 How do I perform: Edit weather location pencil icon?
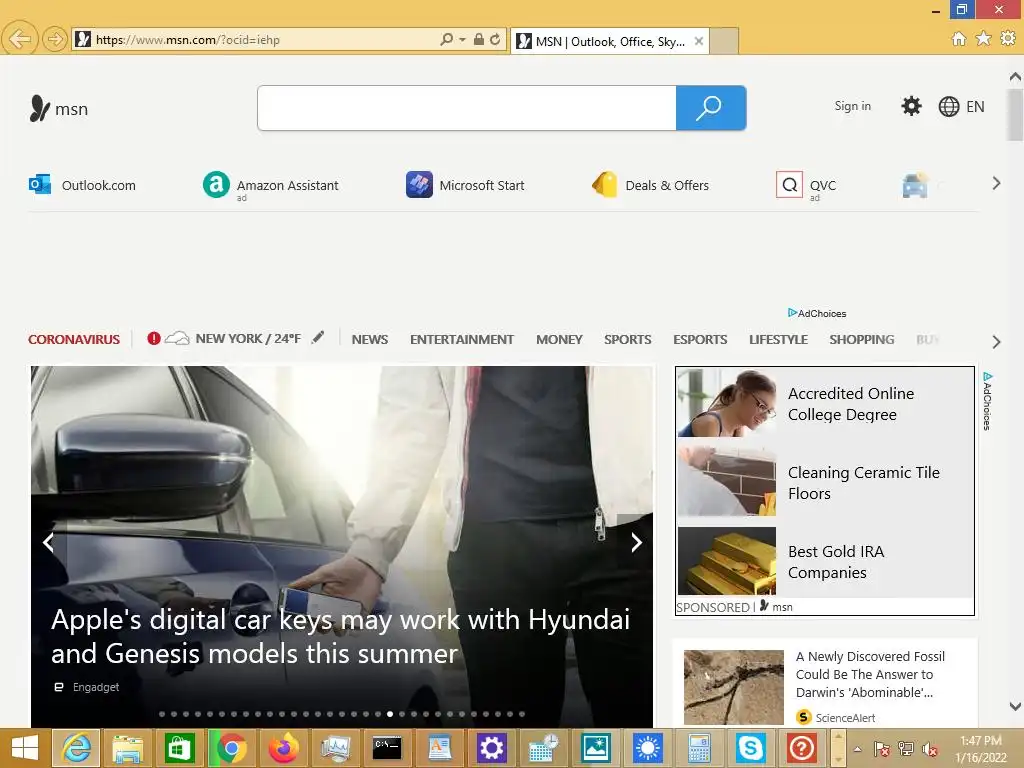[x=318, y=338]
